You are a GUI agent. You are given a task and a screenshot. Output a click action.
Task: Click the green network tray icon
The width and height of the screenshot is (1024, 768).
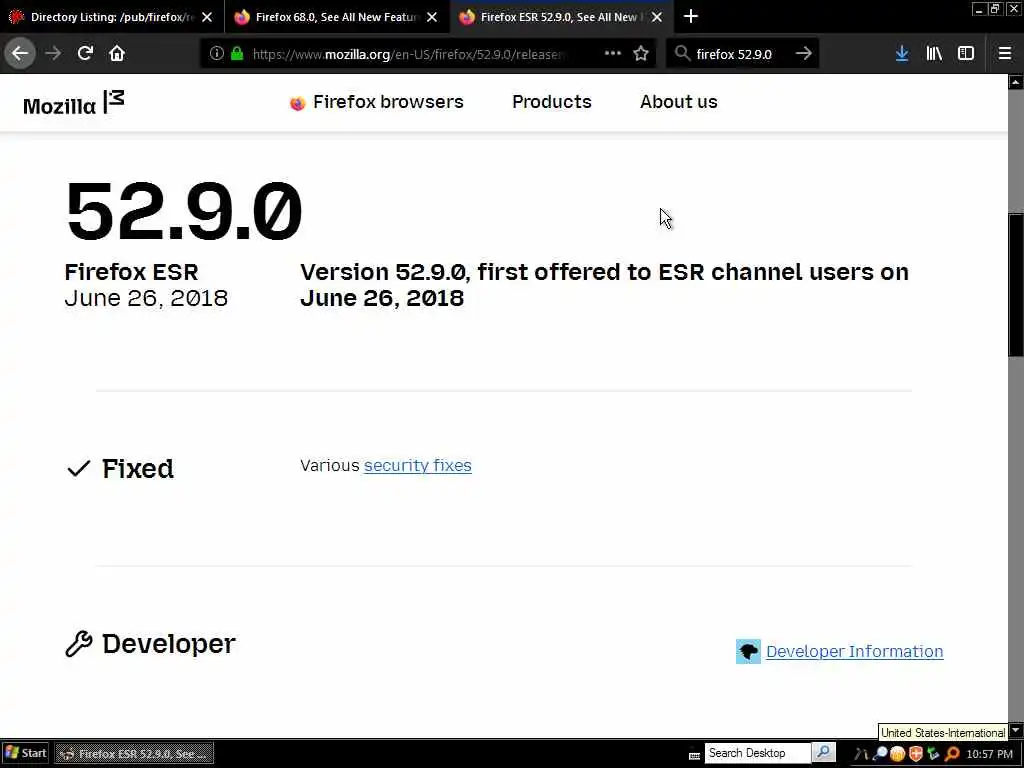[934, 754]
